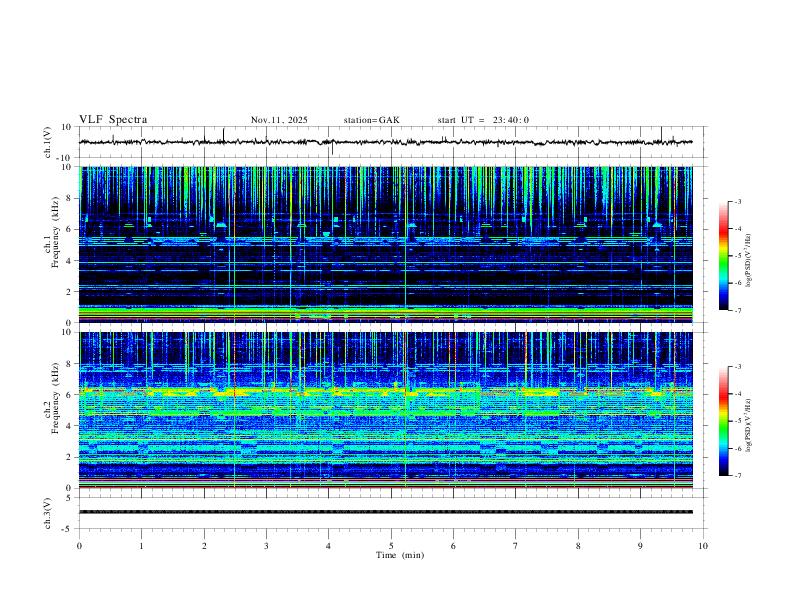Viewport: 792px width, 612px height.
Task: Click the "7" tick on the time axis
Action: [516, 546]
